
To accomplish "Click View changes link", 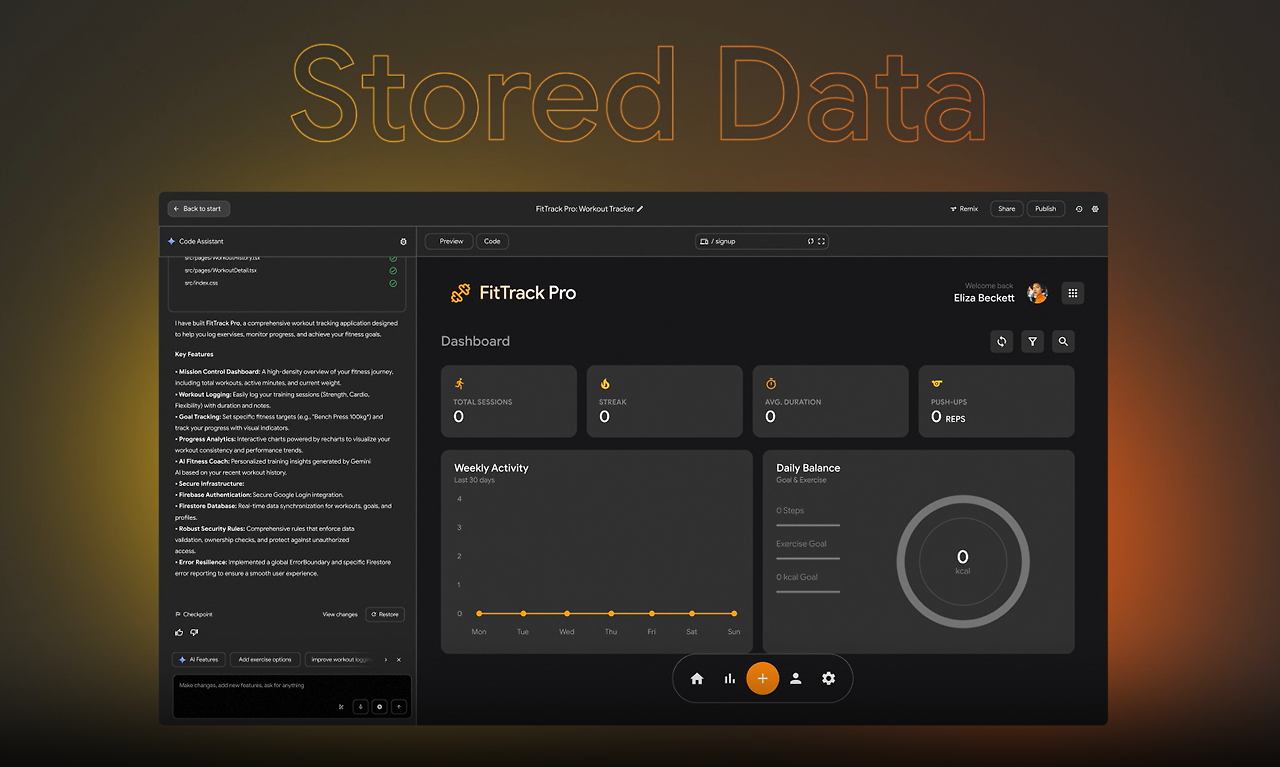I will tap(340, 614).
